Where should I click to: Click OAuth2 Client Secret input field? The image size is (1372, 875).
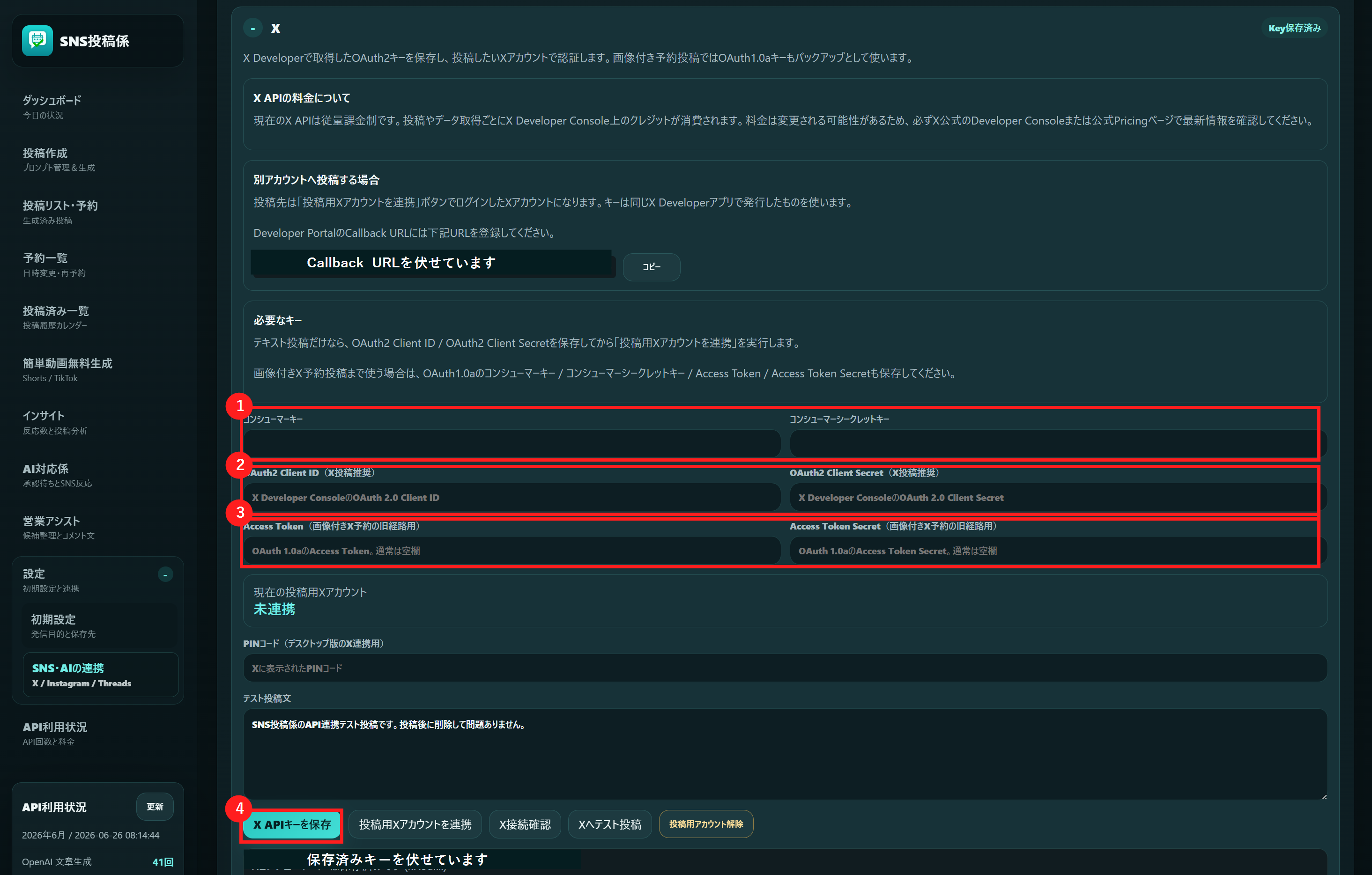[1058, 498]
